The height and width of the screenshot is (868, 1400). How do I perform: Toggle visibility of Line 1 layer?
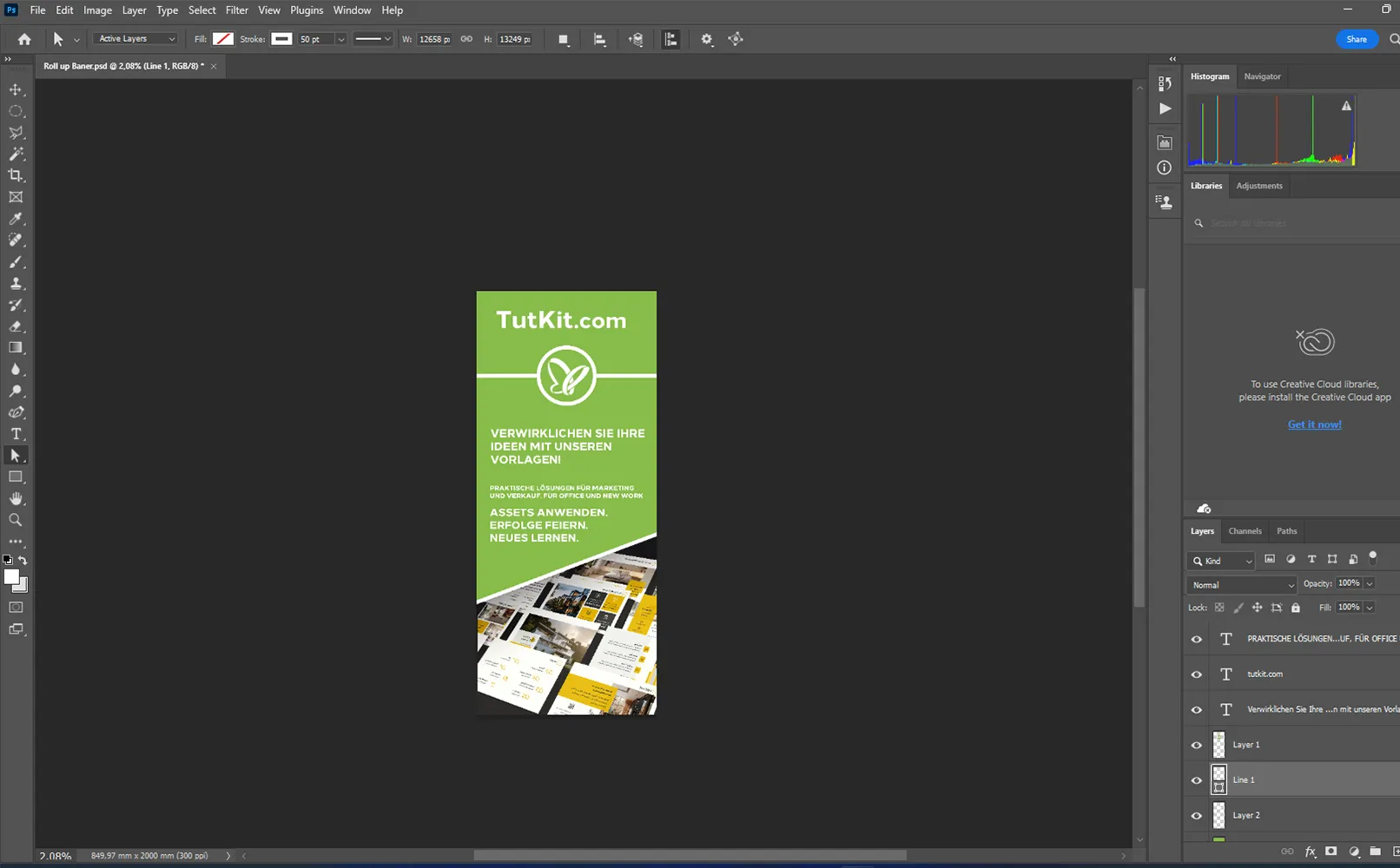pos(1197,780)
